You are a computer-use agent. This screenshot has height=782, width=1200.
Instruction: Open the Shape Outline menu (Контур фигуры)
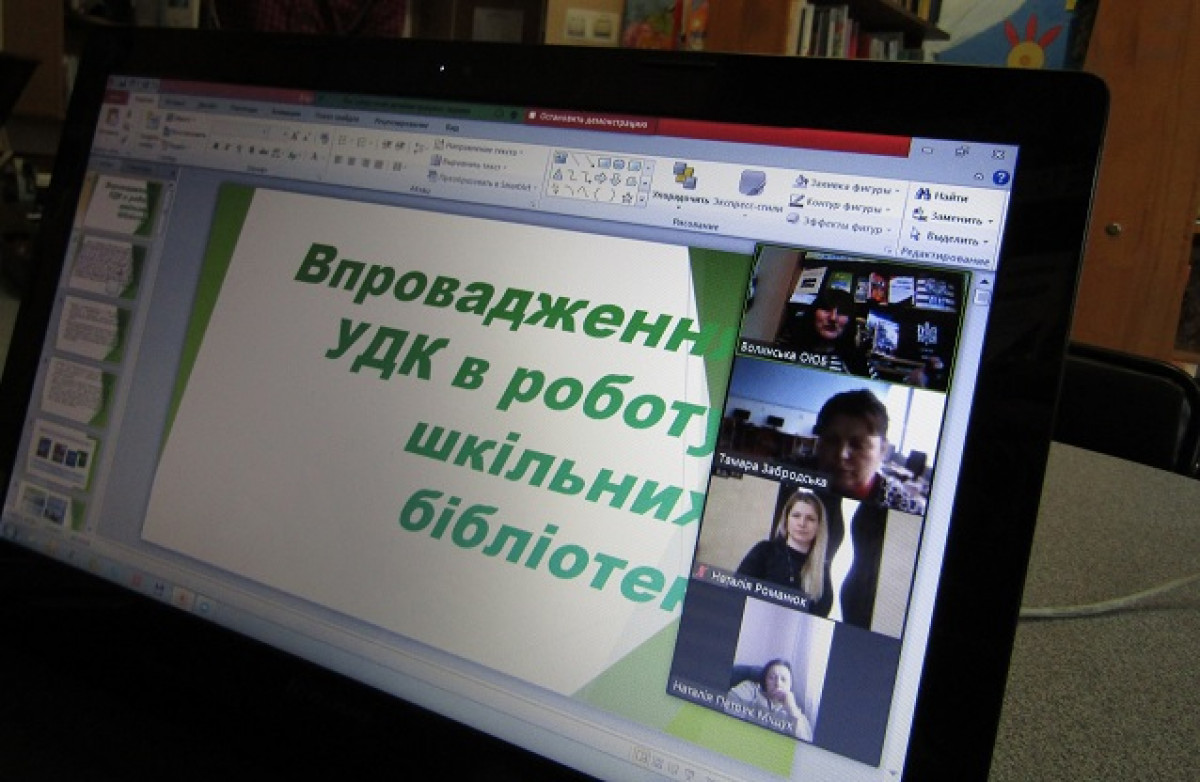pyautogui.click(x=841, y=206)
